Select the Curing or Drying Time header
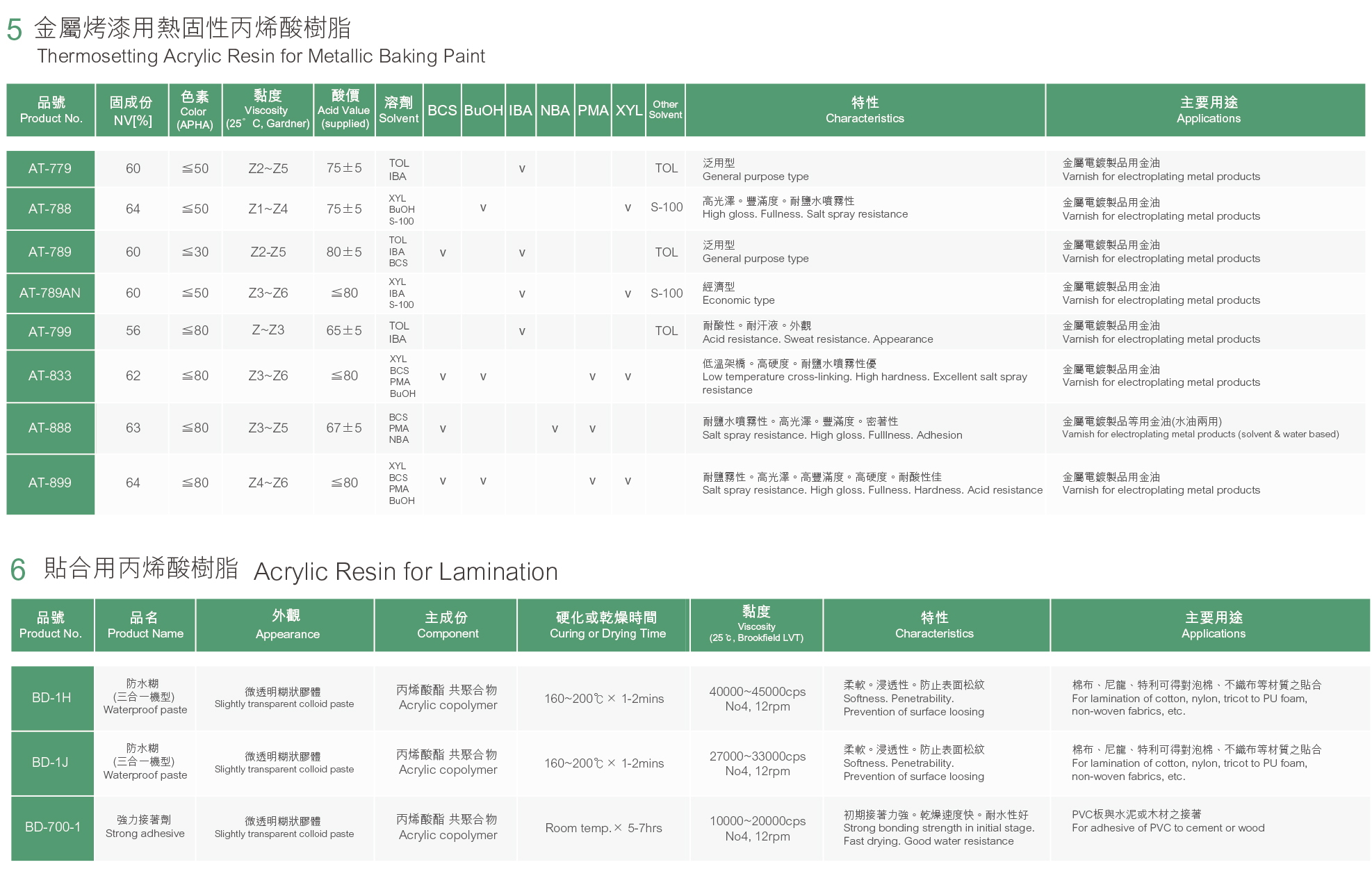The image size is (1372, 876). click(x=607, y=625)
